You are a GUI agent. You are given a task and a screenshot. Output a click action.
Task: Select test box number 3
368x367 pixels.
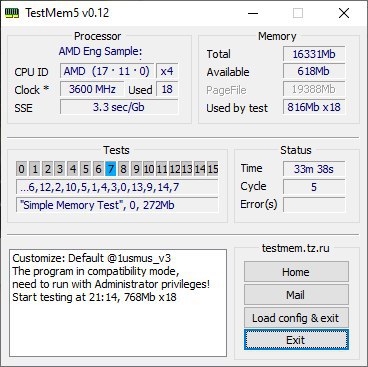[60, 169]
